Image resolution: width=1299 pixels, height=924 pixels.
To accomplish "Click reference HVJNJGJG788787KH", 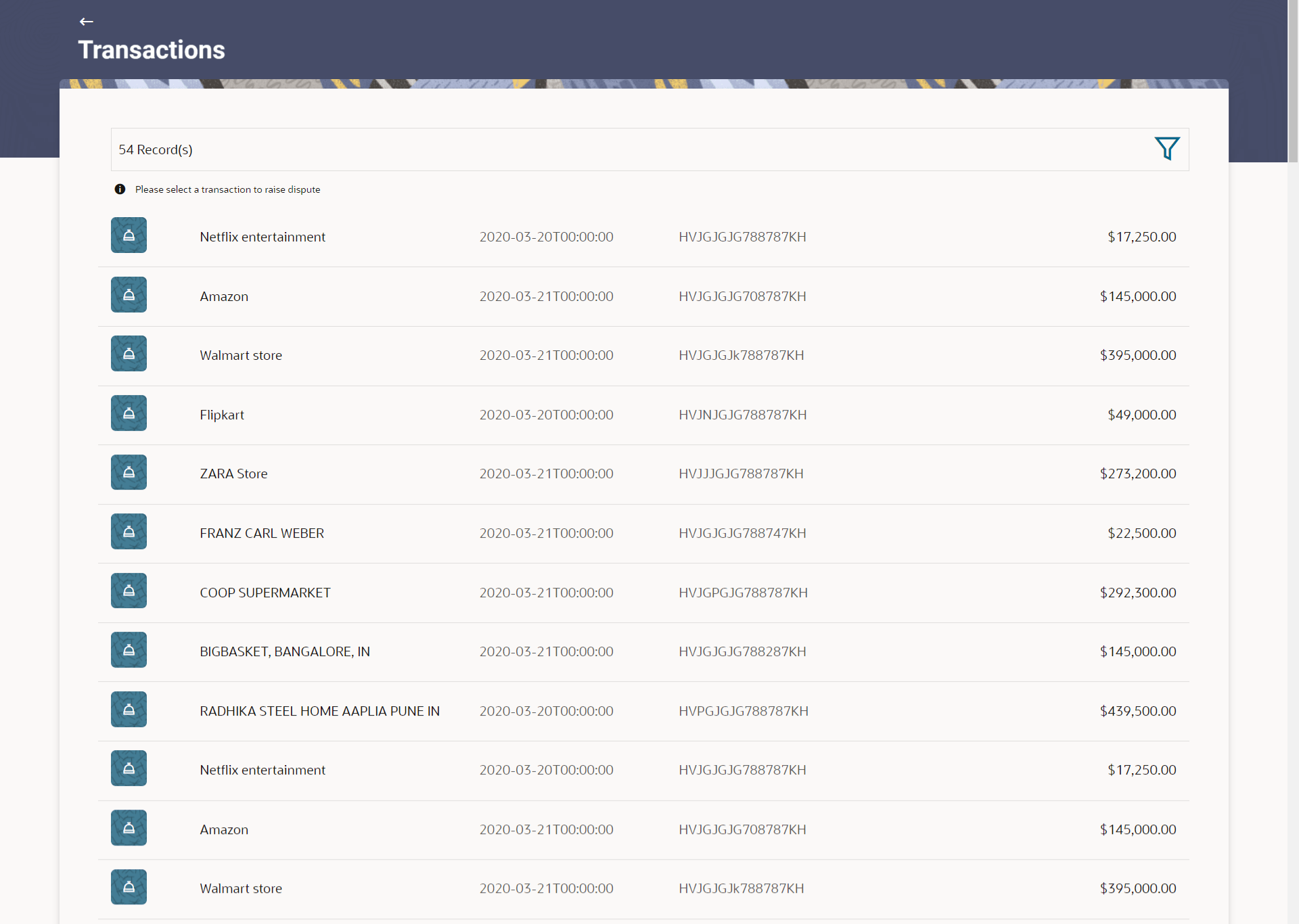I will (x=742, y=415).
